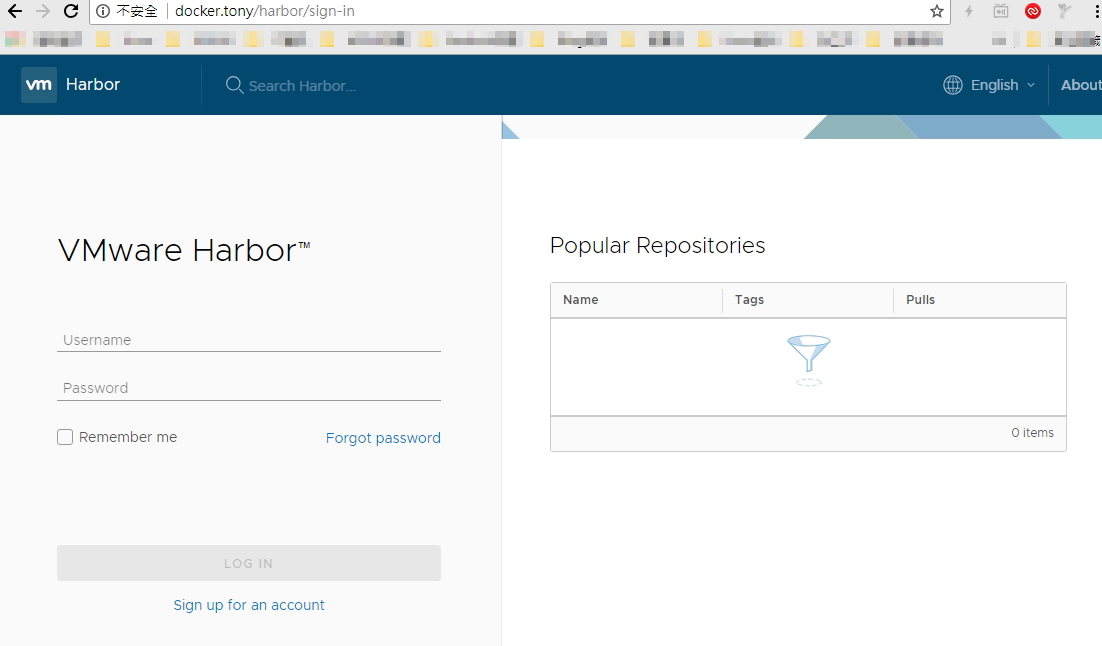Click the Popular Repositories heading
The height and width of the screenshot is (646, 1102).
point(657,245)
